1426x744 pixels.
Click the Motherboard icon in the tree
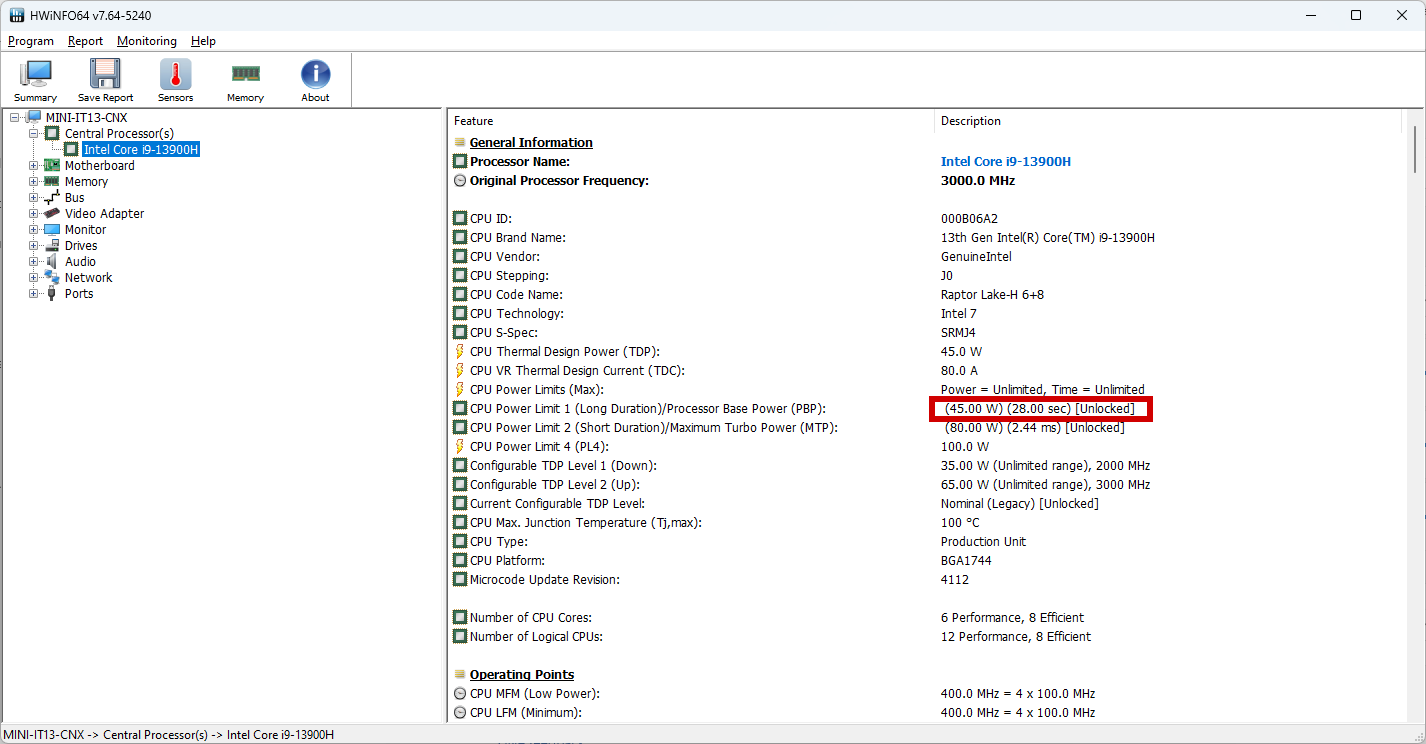click(x=52, y=166)
